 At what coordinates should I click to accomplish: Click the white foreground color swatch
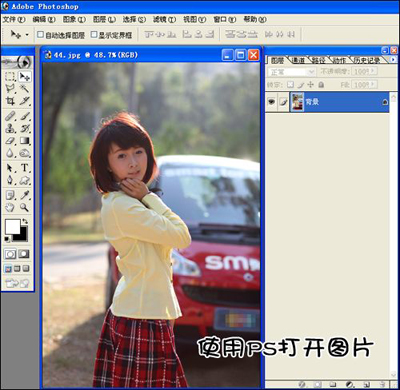[11, 227]
